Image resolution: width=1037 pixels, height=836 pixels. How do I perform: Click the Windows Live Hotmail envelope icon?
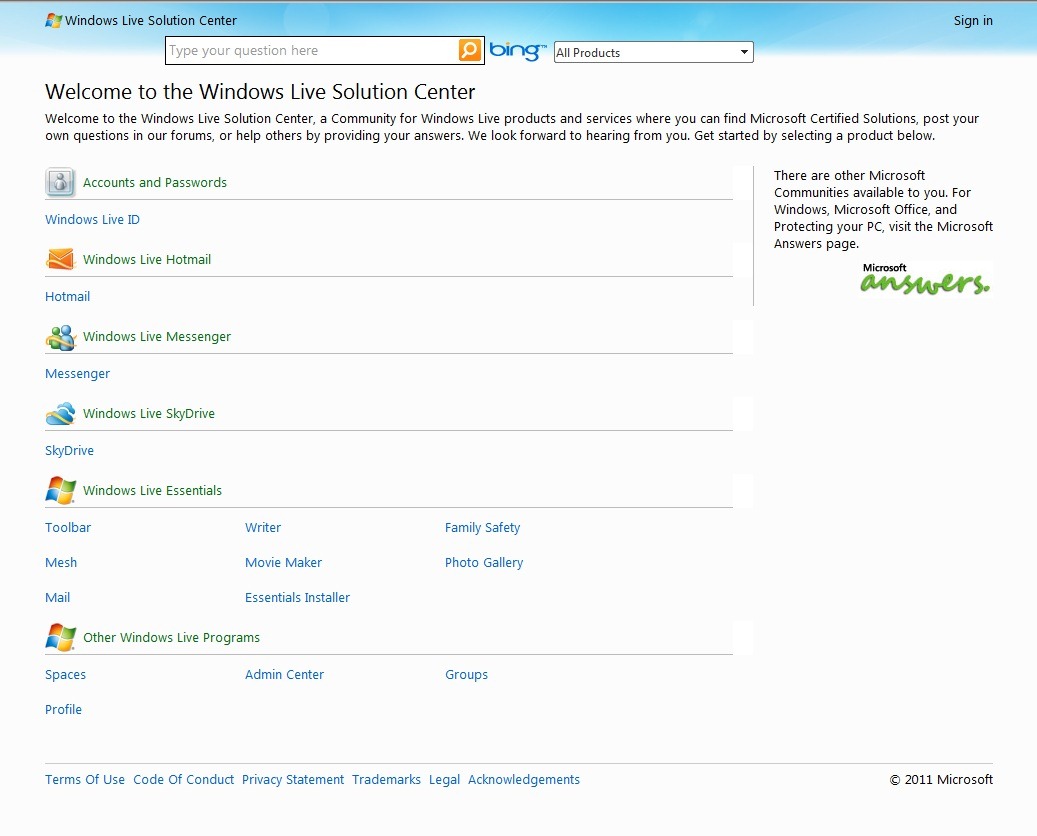(61, 260)
